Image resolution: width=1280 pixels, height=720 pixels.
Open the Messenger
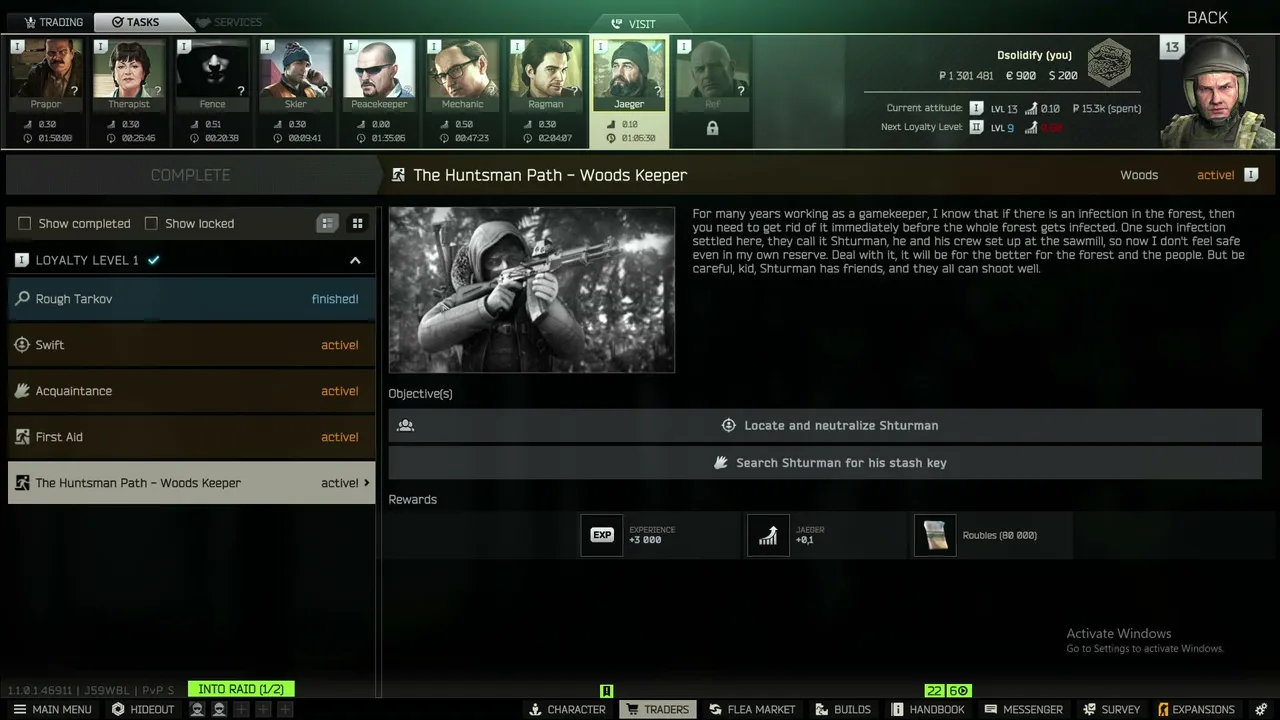point(1023,709)
